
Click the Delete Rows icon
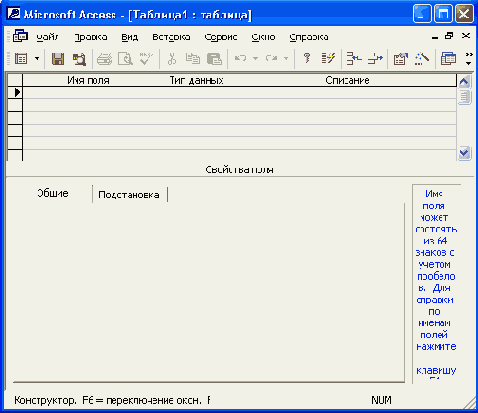coord(375,59)
